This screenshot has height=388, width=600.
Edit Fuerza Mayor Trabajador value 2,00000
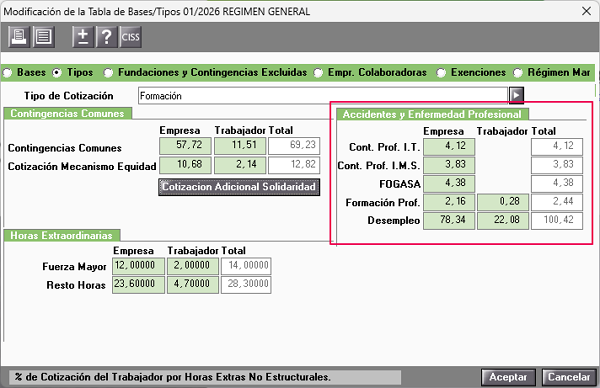coord(193,266)
